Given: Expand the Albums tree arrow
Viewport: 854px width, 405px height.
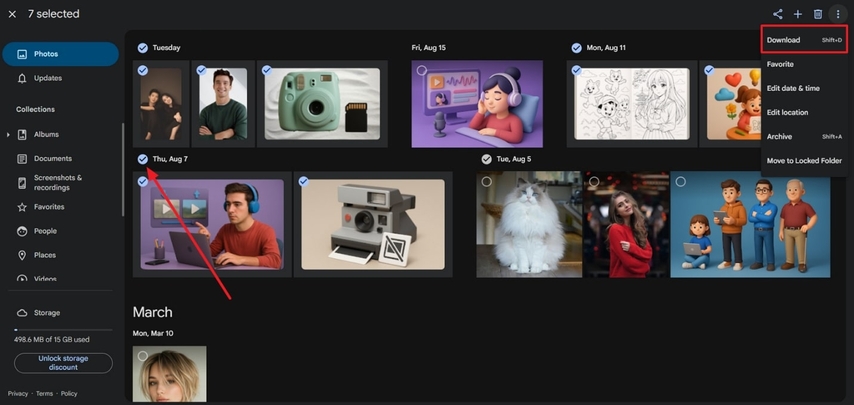Looking at the screenshot, I should tap(9, 134).
